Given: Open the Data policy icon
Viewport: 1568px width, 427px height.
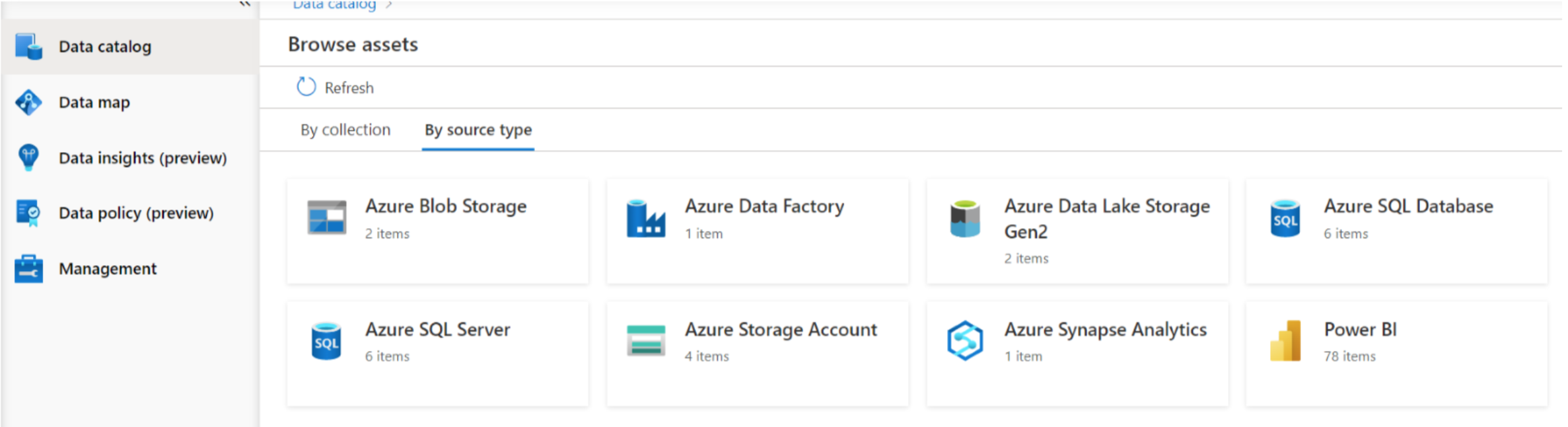Looking at the screenshot, I should (x=28, y=213).
